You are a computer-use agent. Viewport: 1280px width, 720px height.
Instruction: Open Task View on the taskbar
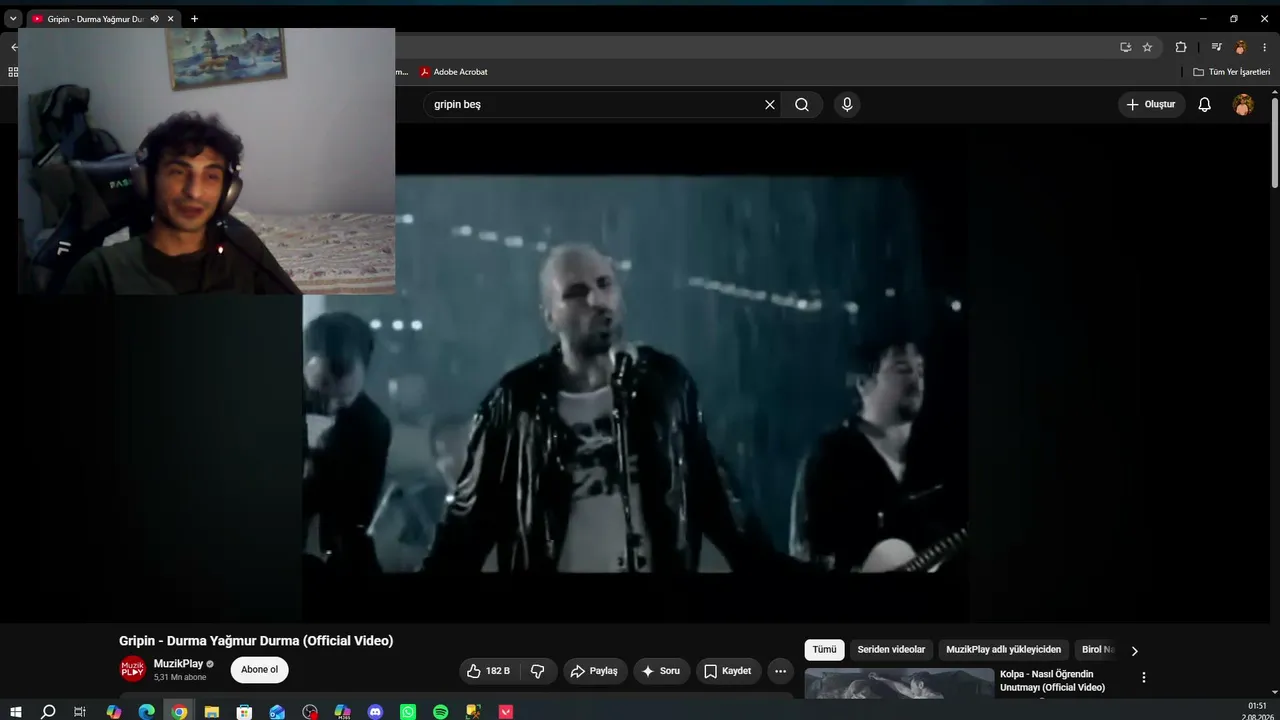[x=80, y=712]
